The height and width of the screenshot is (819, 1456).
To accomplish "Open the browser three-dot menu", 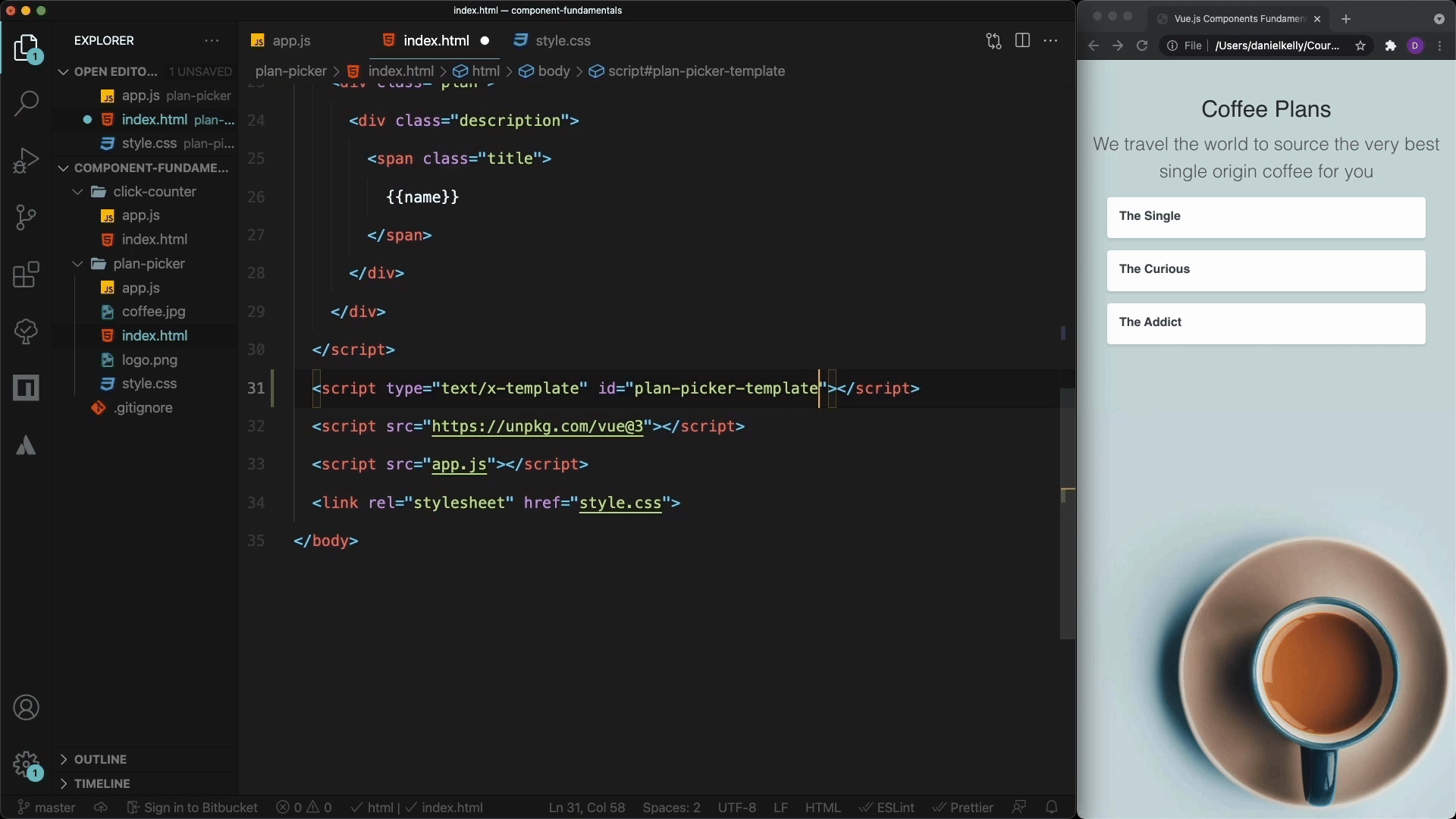I will tap(1440, 45).
